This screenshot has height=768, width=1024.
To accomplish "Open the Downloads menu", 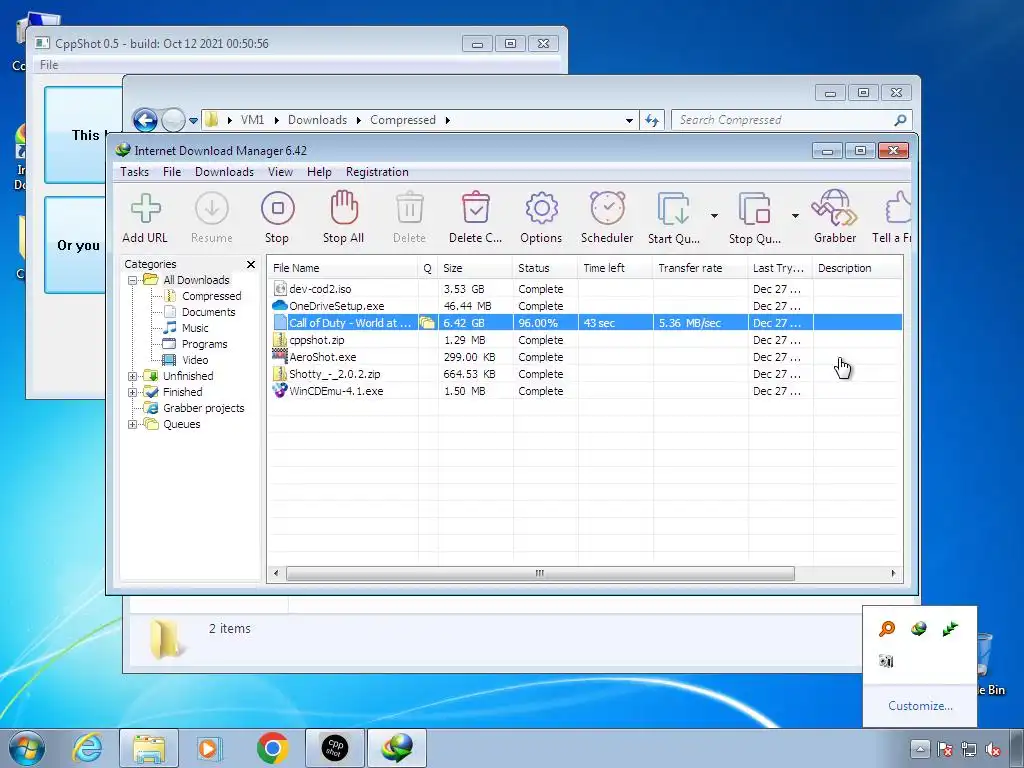I will point(224,172).
